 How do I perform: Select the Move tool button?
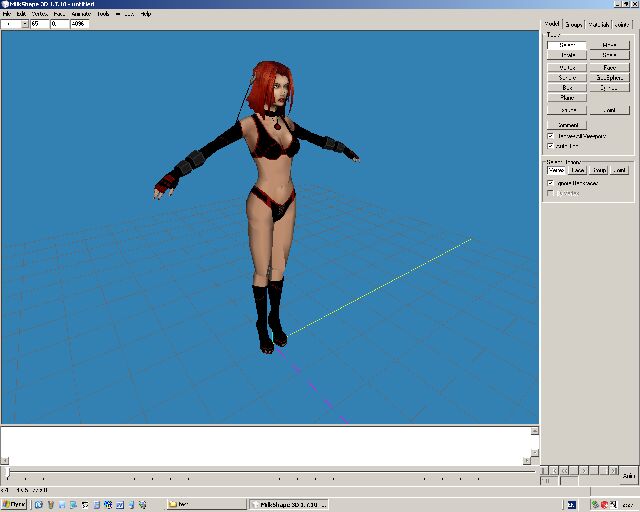(608, 45)
